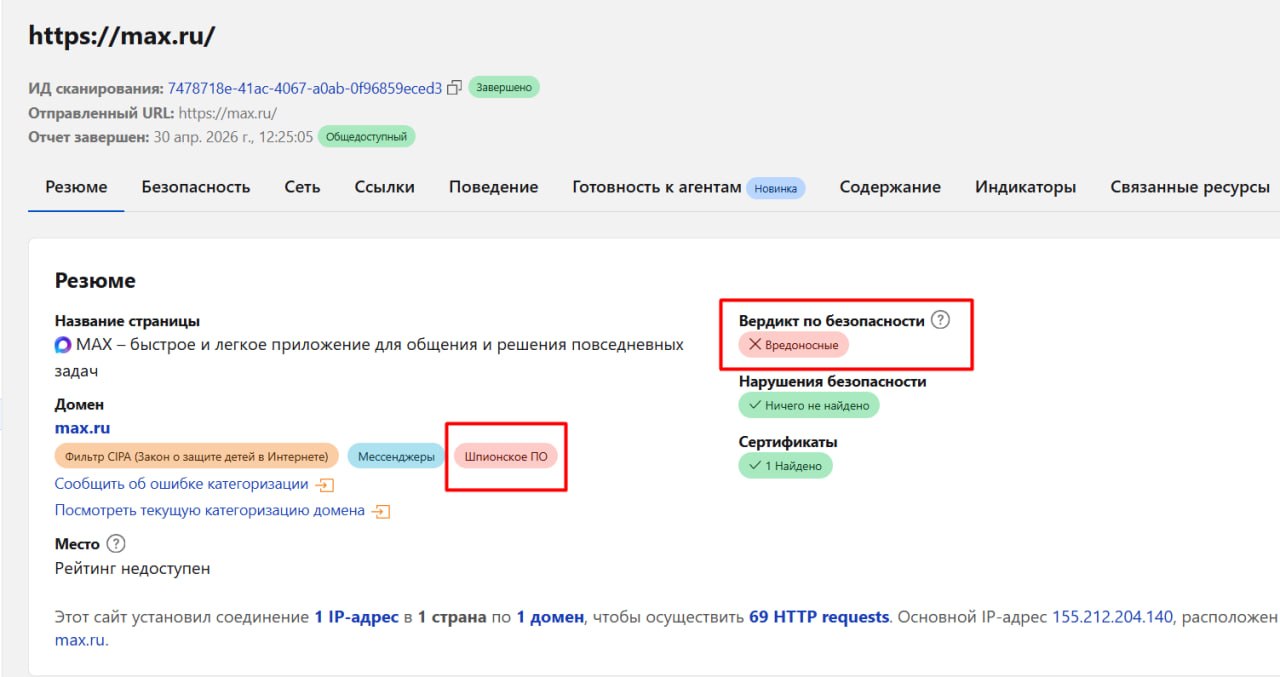The width and height of the screenshot is (1280, 677).
Task: Click the Фильтр CIPA category tag
Action: [197, 456]
